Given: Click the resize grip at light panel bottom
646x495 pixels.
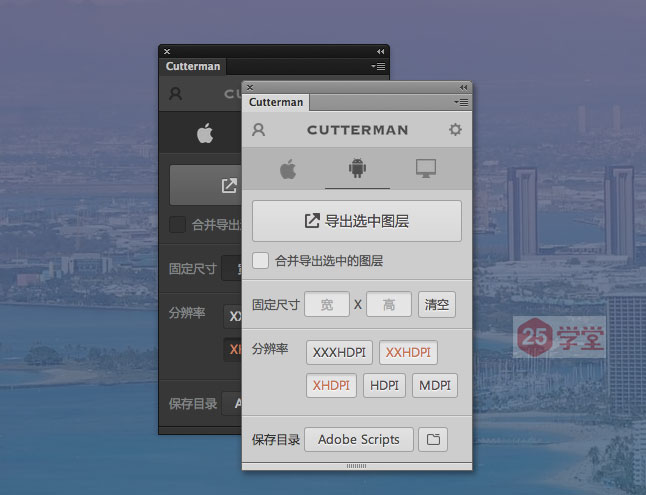Looking at the screenshot, I should pyautogui.click(x=356, y=466).
